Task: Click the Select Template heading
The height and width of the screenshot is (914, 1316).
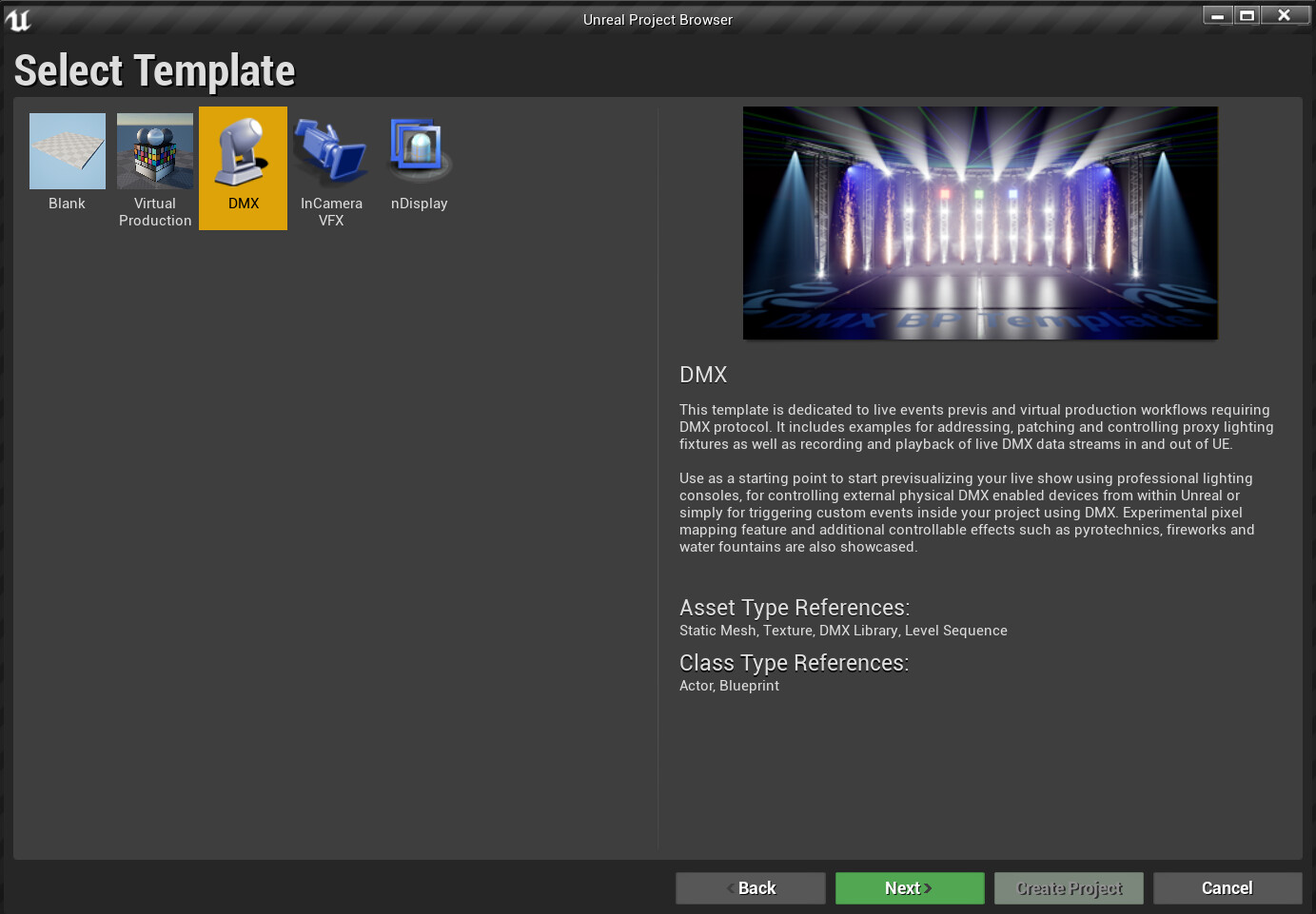Action: (x=154, y=69)
